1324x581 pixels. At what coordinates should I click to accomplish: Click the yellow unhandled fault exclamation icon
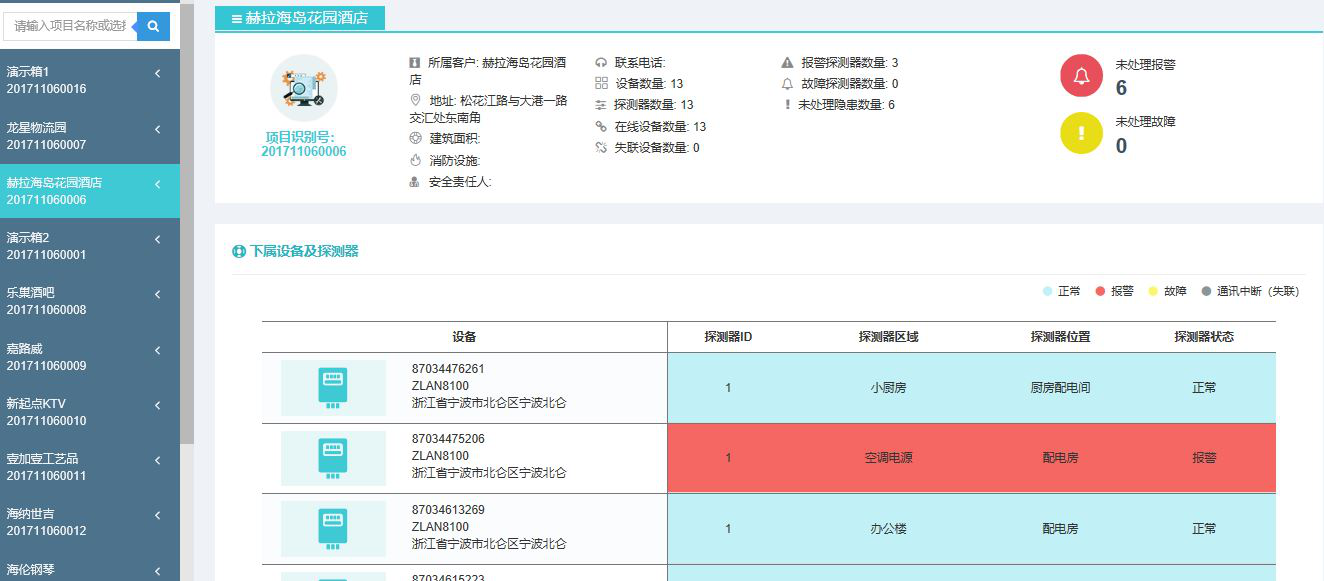[x=1081, y=134]
